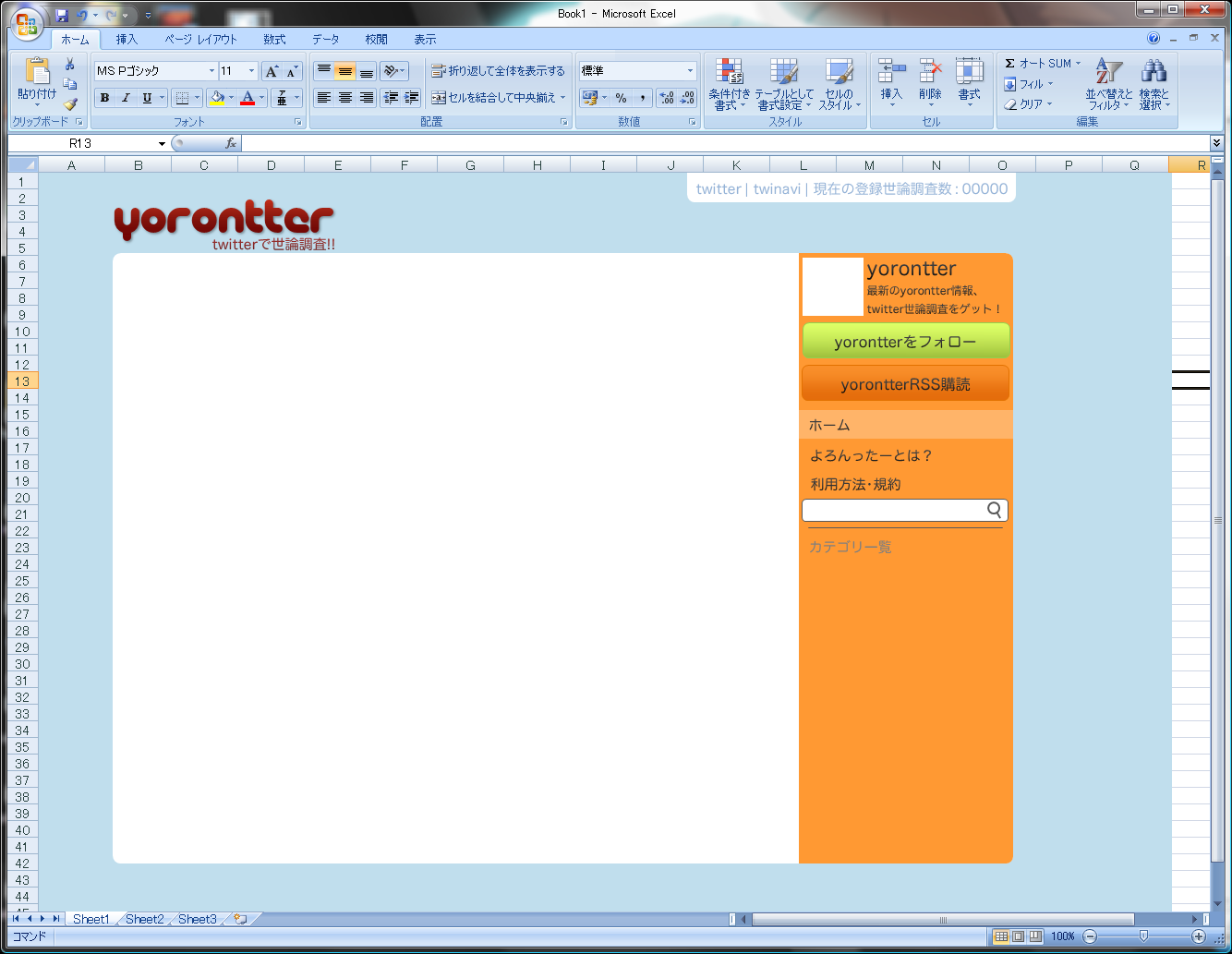
Task: Click the yoronttterをフォロー green button
Action: pos(905,341)
